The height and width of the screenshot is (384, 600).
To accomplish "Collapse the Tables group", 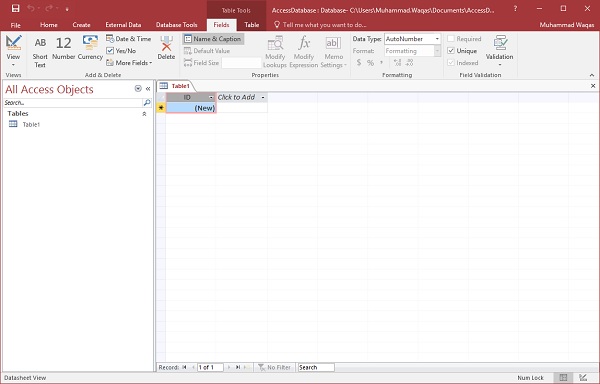I will click(144, 114).
